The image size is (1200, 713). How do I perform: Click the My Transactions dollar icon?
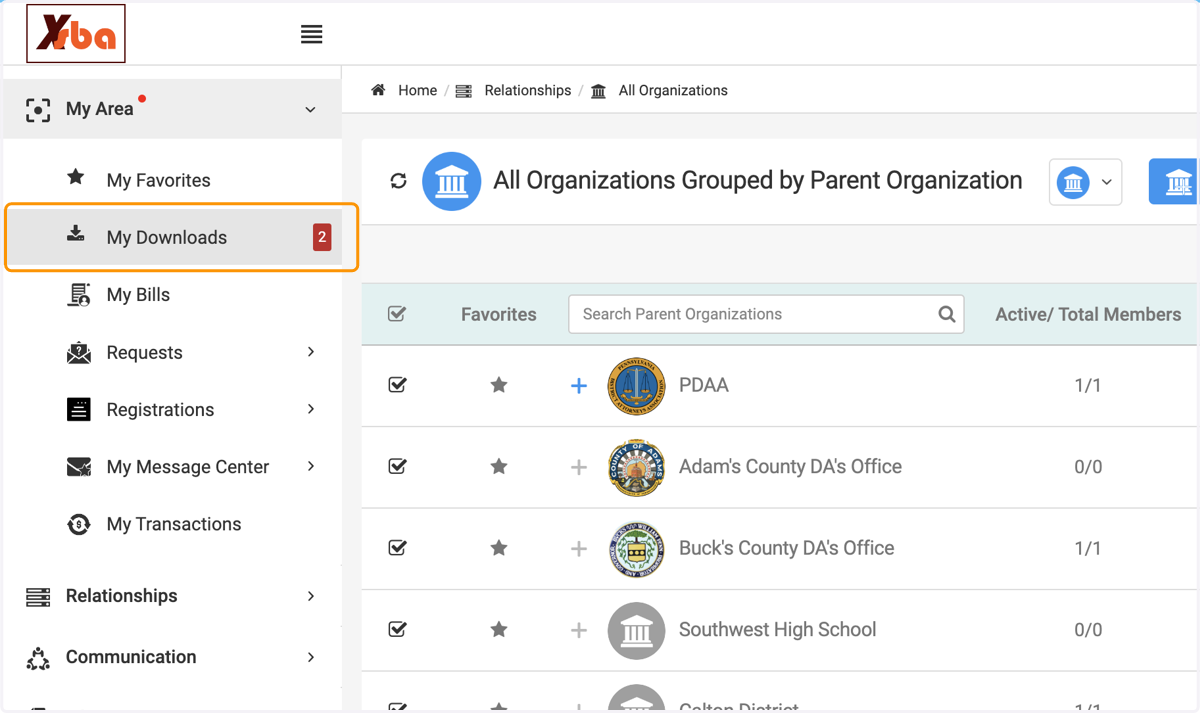(x=78, y=524)
